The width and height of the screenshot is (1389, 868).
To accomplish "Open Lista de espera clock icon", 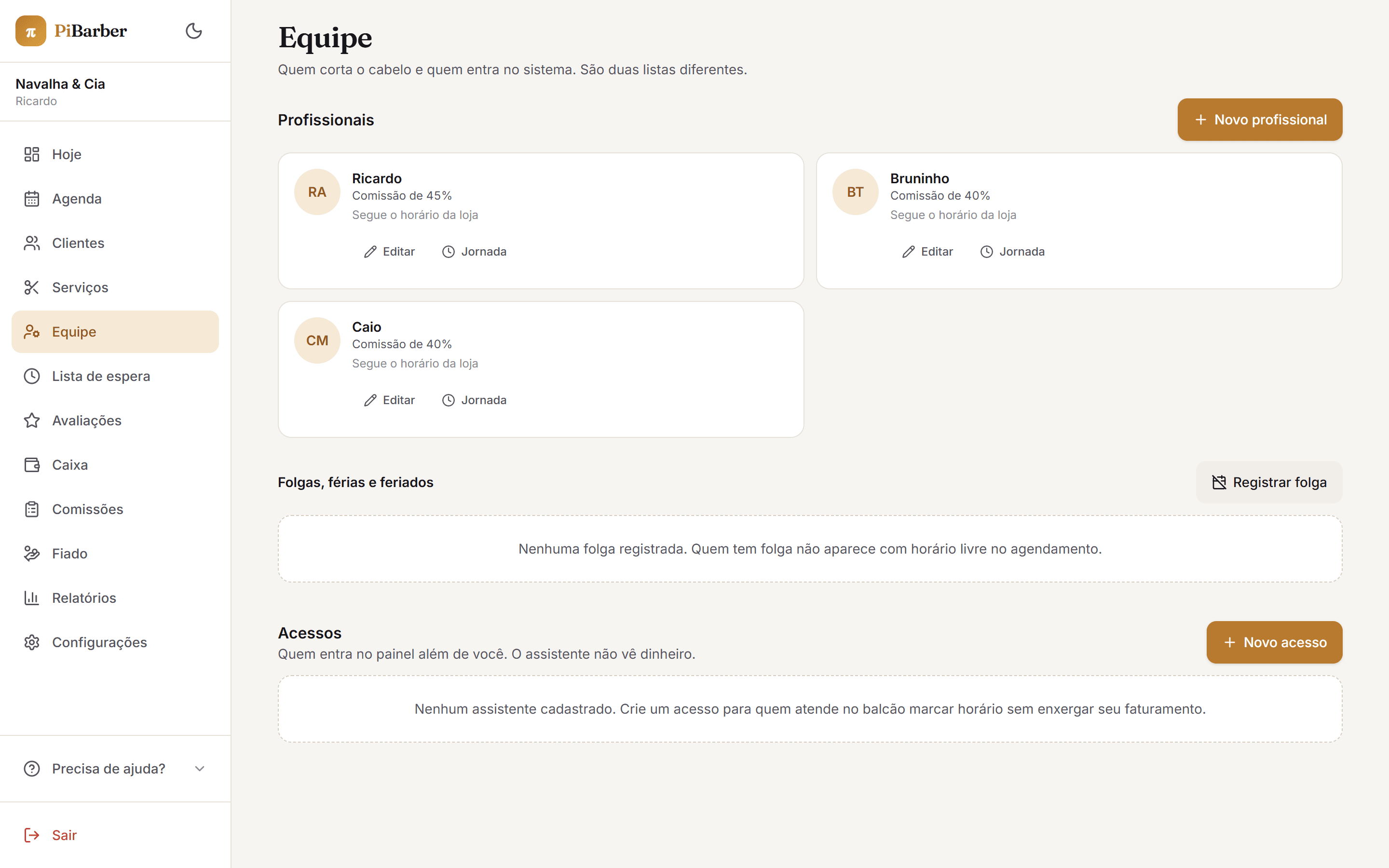I will [x=31, y=376].
